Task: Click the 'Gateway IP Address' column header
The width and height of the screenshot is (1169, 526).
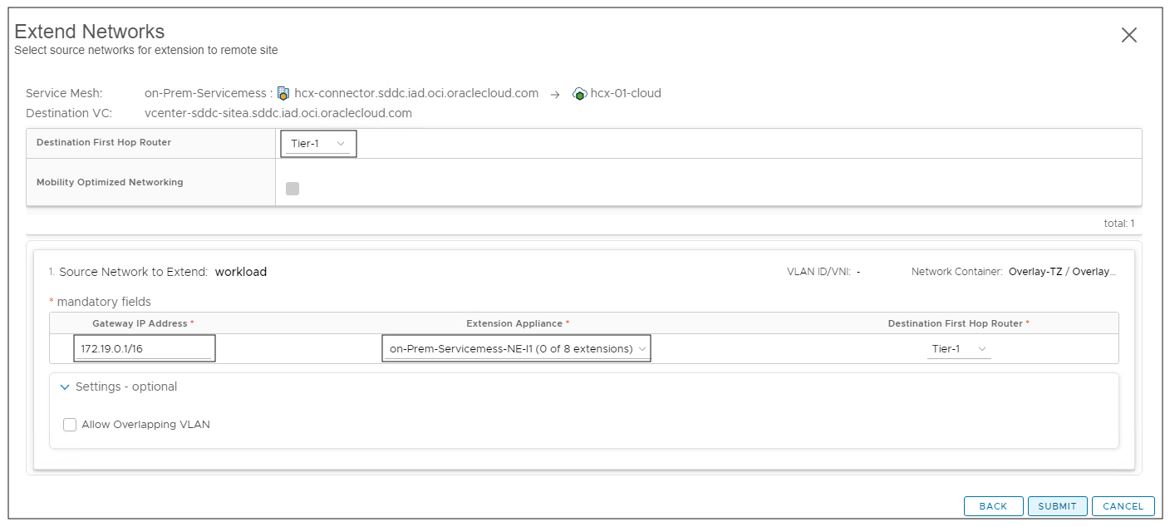Action: coord(141,323)
